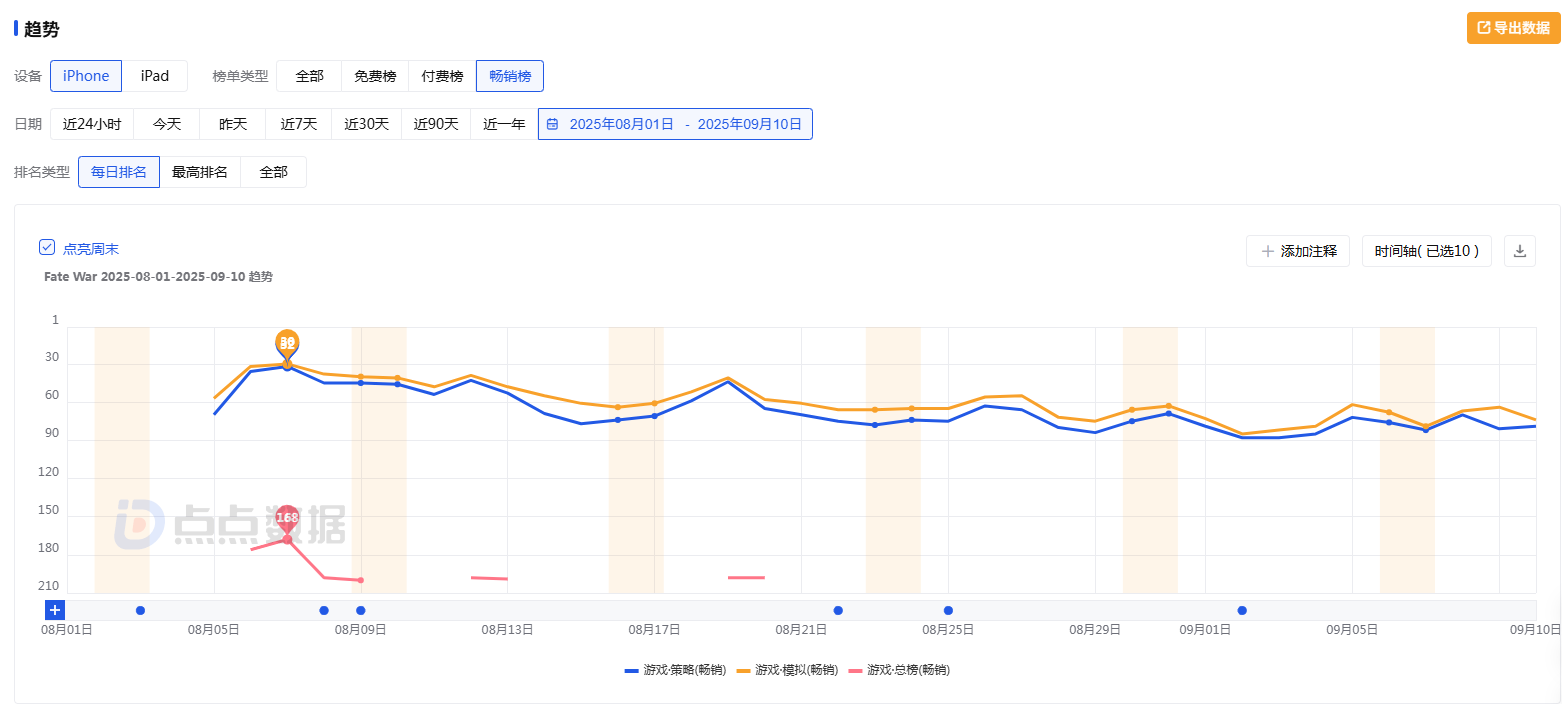Click the calendar icon in date range
The image size is (1562, 704).
click(x=552, y=124)
